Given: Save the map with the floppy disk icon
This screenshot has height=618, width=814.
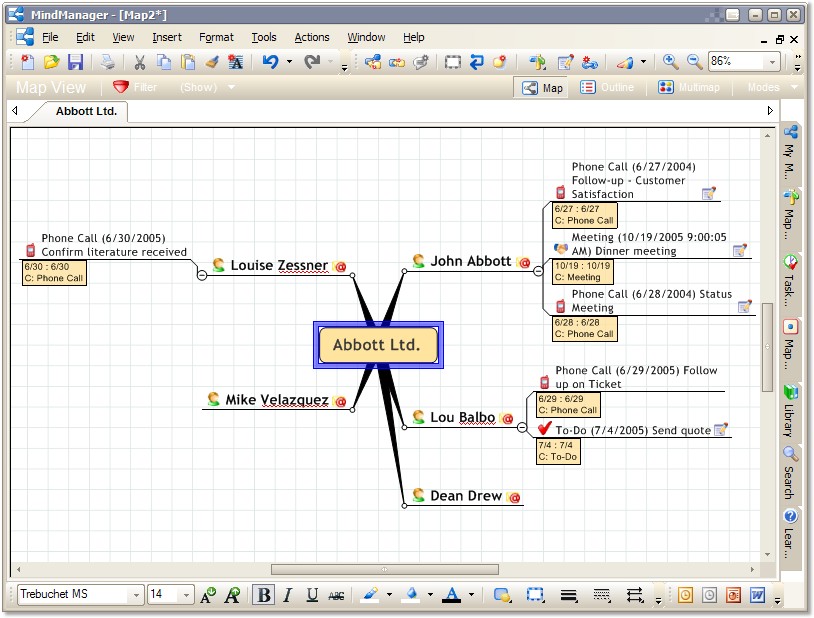Looking at the screenshot, I should click(75, 62).
